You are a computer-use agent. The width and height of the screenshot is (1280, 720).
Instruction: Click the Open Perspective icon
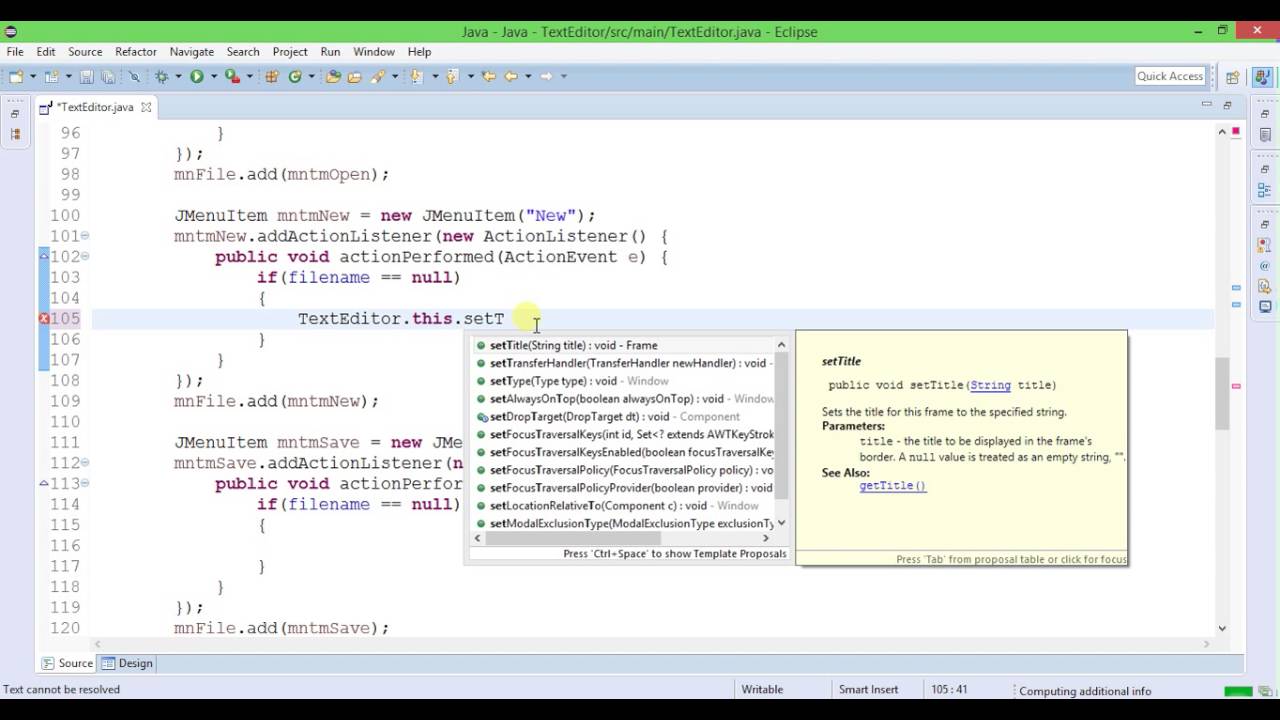click(1233, 76)
